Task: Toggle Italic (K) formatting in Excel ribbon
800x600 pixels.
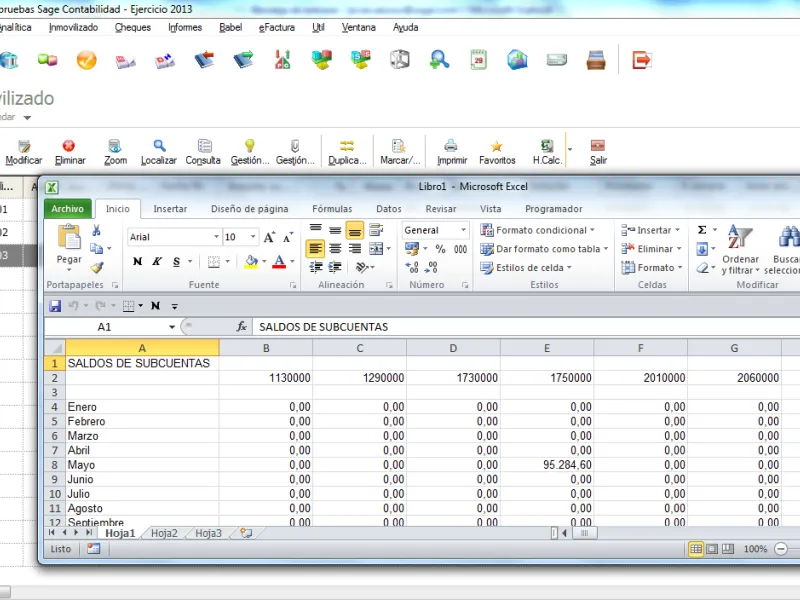Action: coord(157,261)
